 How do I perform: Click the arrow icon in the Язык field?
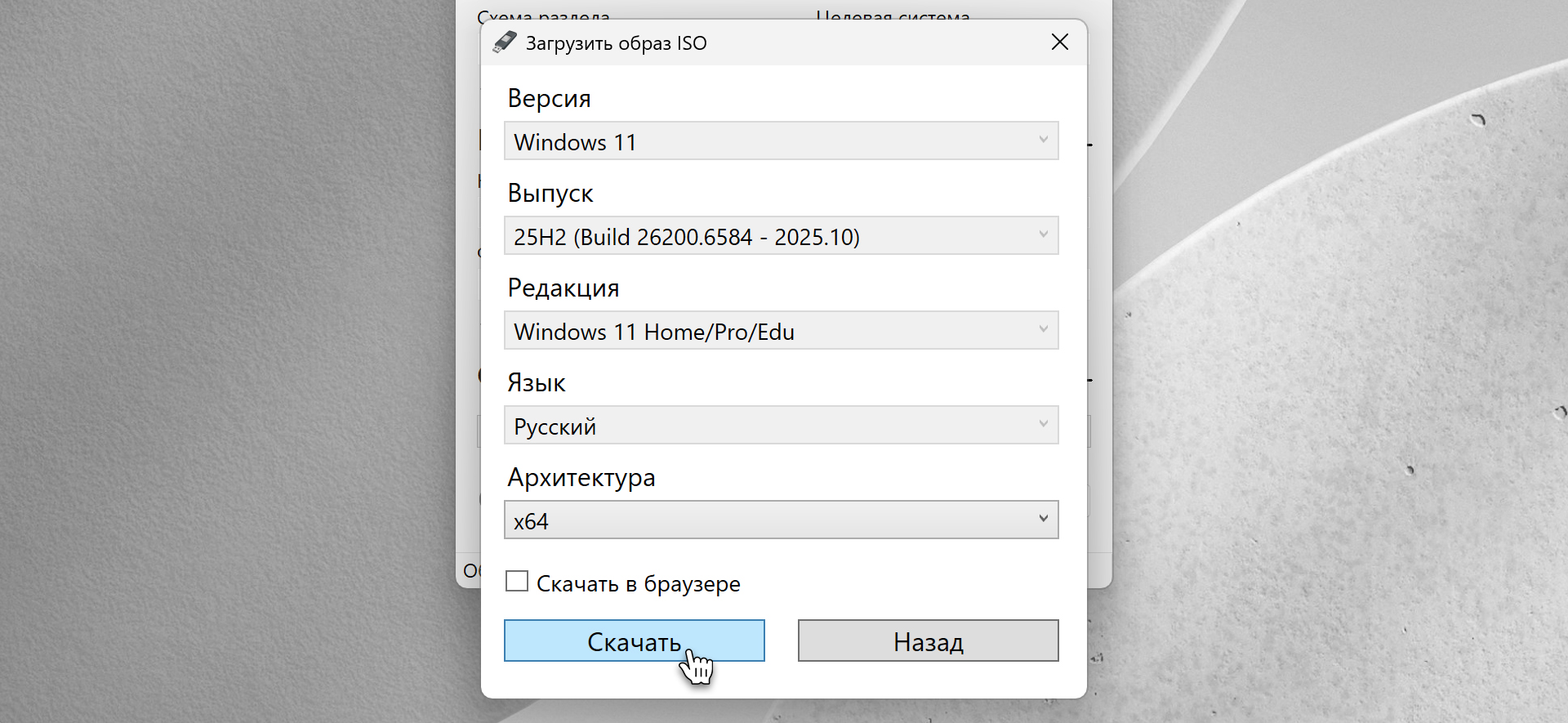(x=1043, y=425)
